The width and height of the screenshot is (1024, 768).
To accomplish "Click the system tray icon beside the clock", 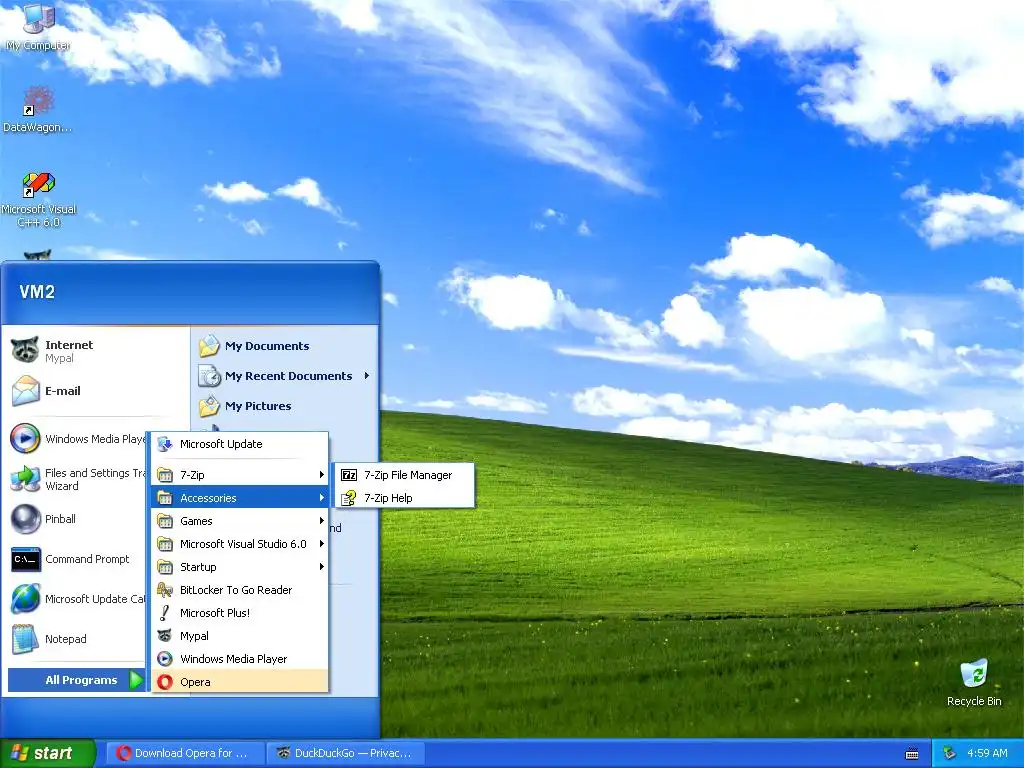I will 950,753.
